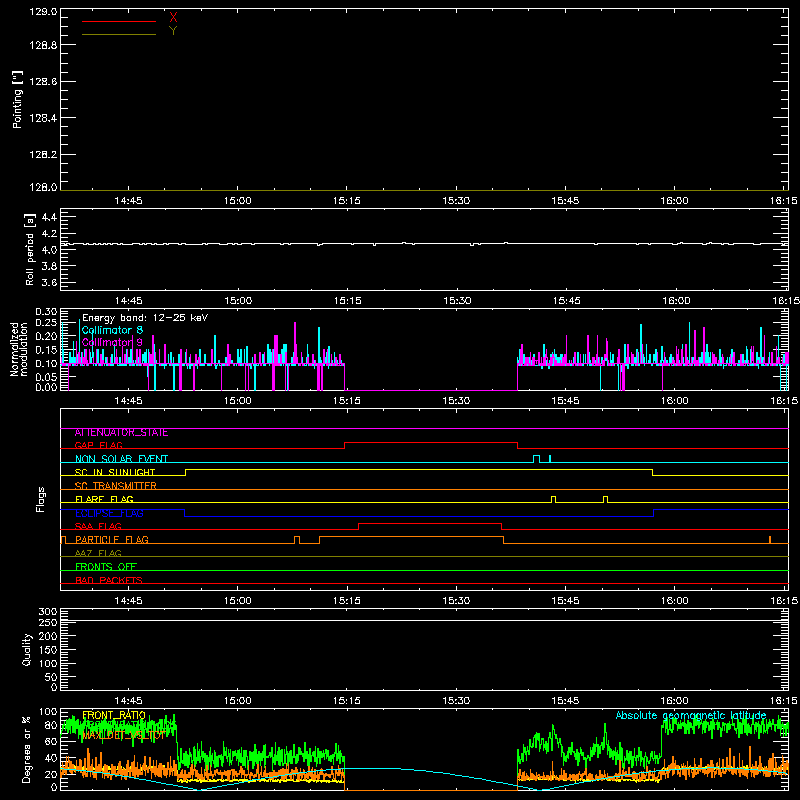Select the magenta Collimator 9 legend label
The width and height of the screenshot is (800, 800).
(x=112, y=342)
